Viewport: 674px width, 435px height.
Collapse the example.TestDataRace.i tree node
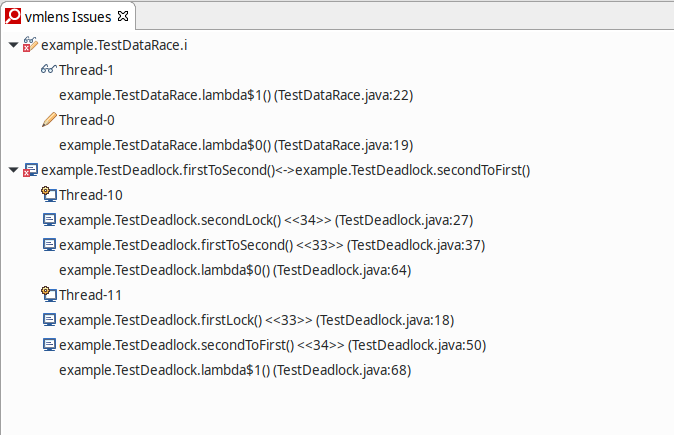click(x=13, y=45)
